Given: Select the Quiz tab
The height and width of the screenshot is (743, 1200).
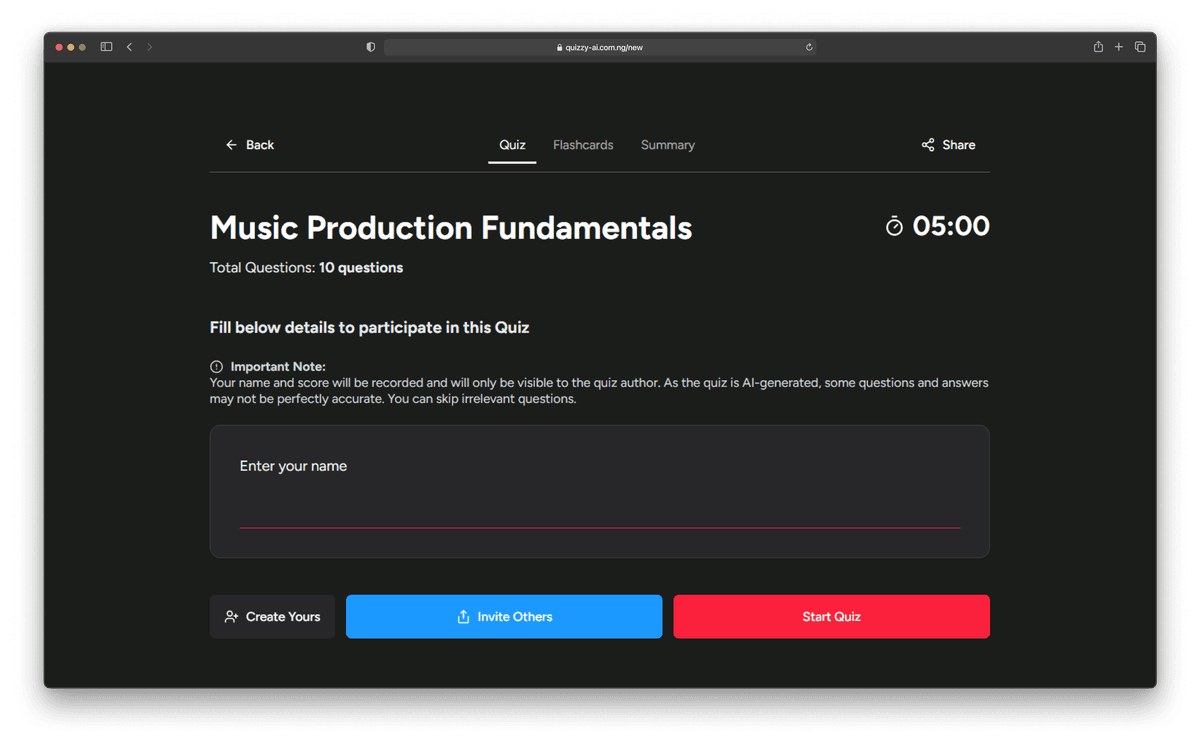Looking at the screenshot, I should tap(512, 145).
